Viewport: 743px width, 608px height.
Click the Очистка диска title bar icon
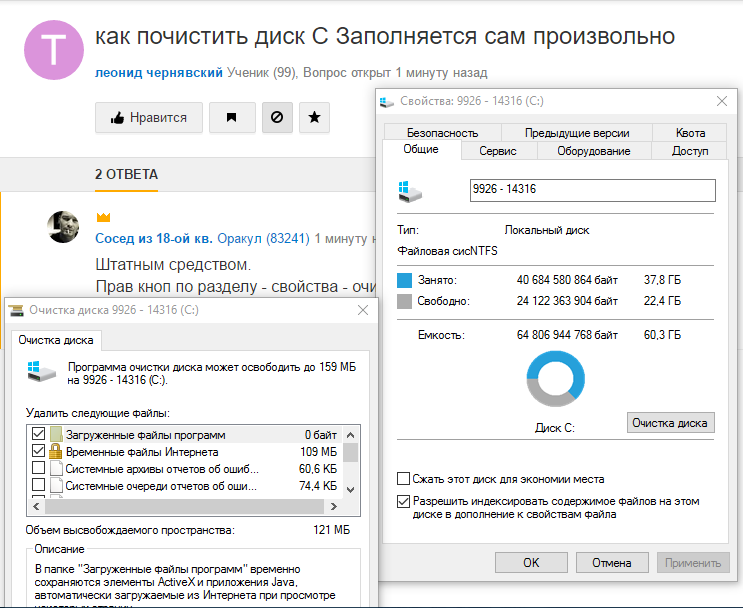tap(16, 310)
